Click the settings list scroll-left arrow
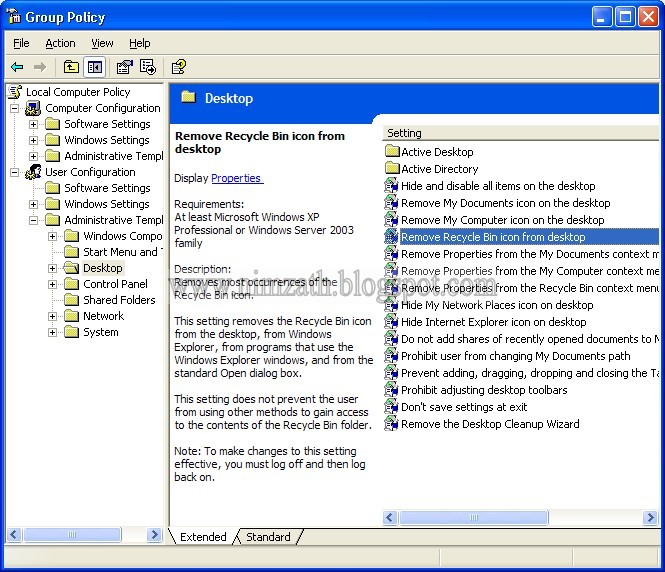The width and height of the screenshot is (665, 572). coord(390,517)
